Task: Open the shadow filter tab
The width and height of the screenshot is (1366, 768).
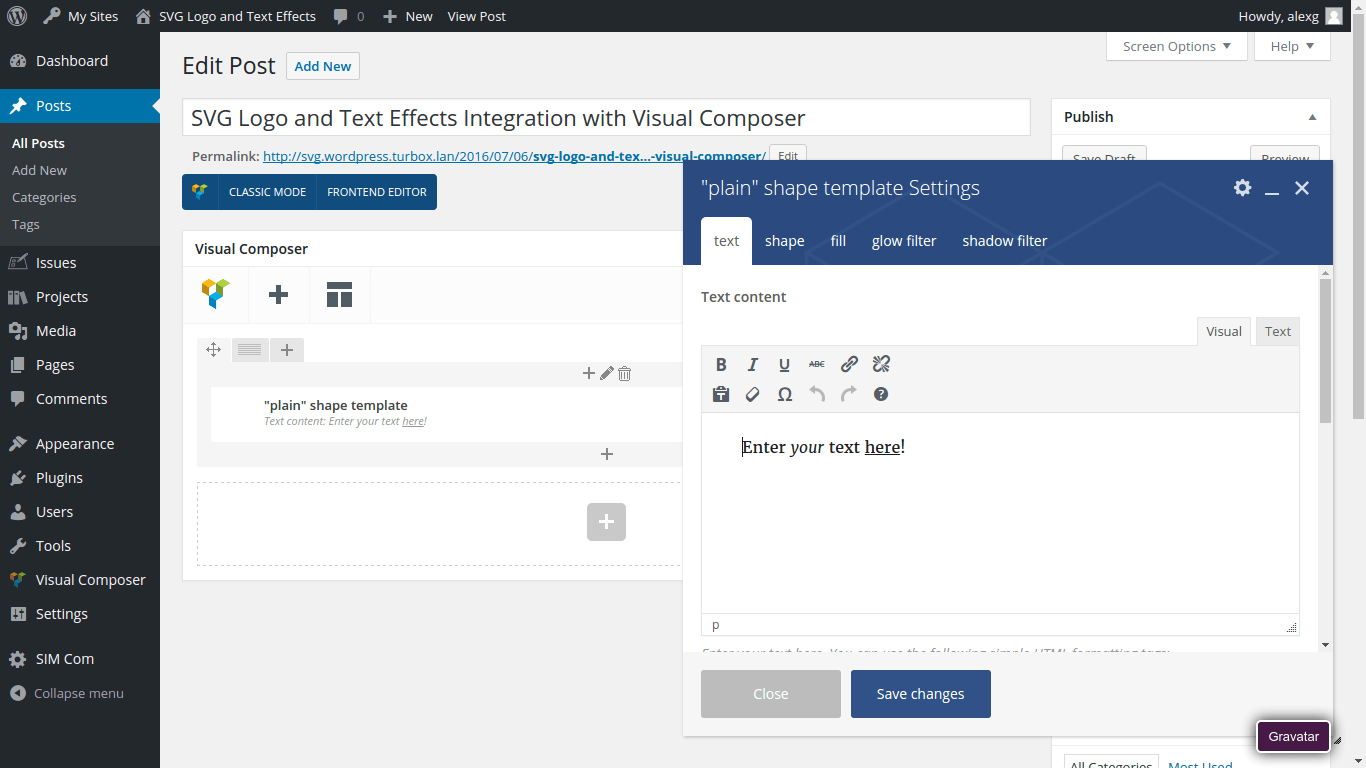Action: pos(1005,241)
